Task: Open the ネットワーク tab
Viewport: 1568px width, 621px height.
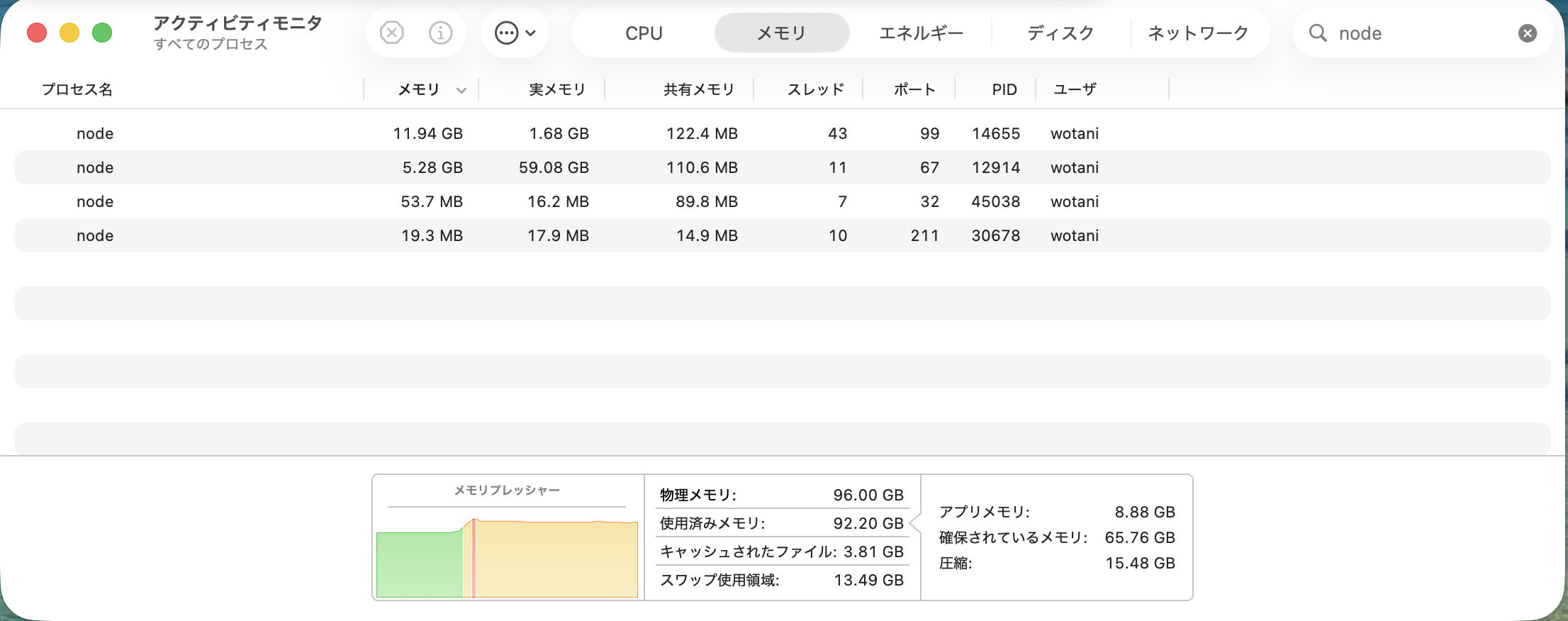Action: (1198, 33)
